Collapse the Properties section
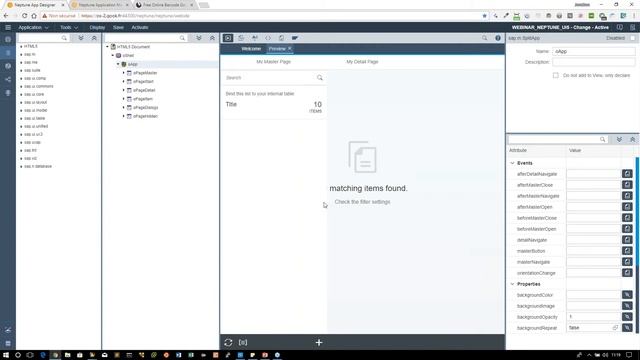640x360 pixels. click(513, 284)
